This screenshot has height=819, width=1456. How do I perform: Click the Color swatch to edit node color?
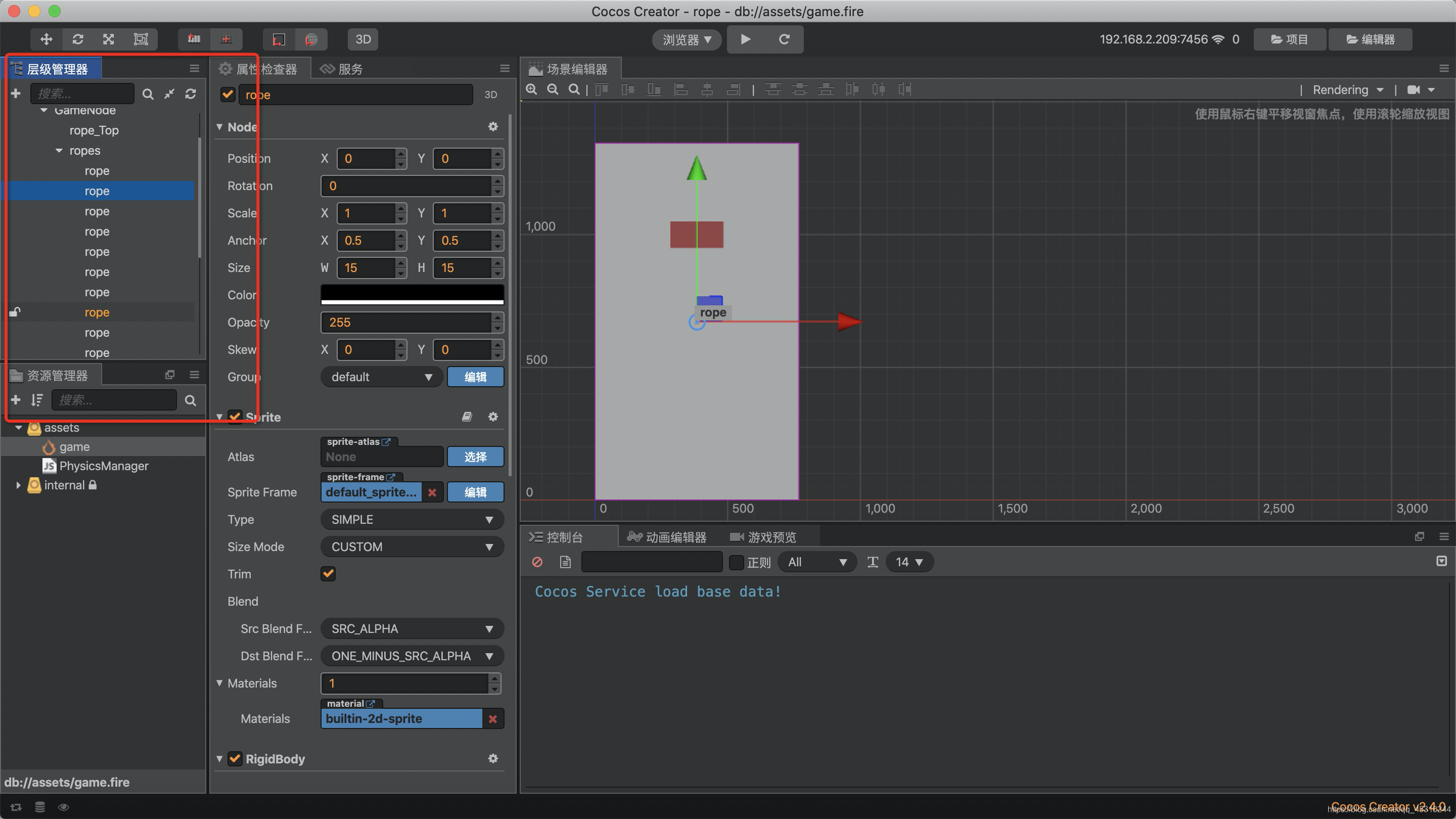coord(411,294)
